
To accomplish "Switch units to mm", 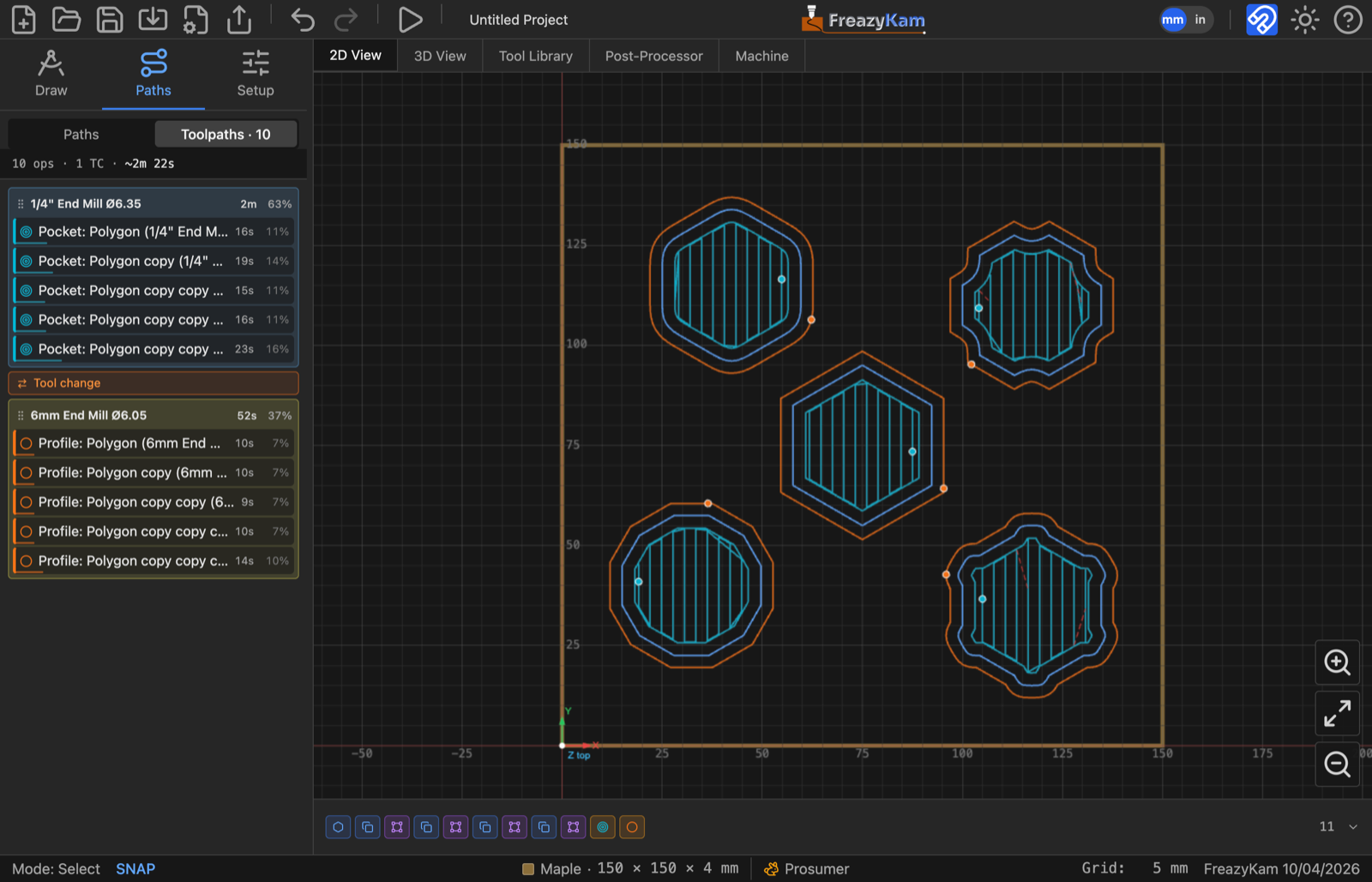I will click(1173, 20).
